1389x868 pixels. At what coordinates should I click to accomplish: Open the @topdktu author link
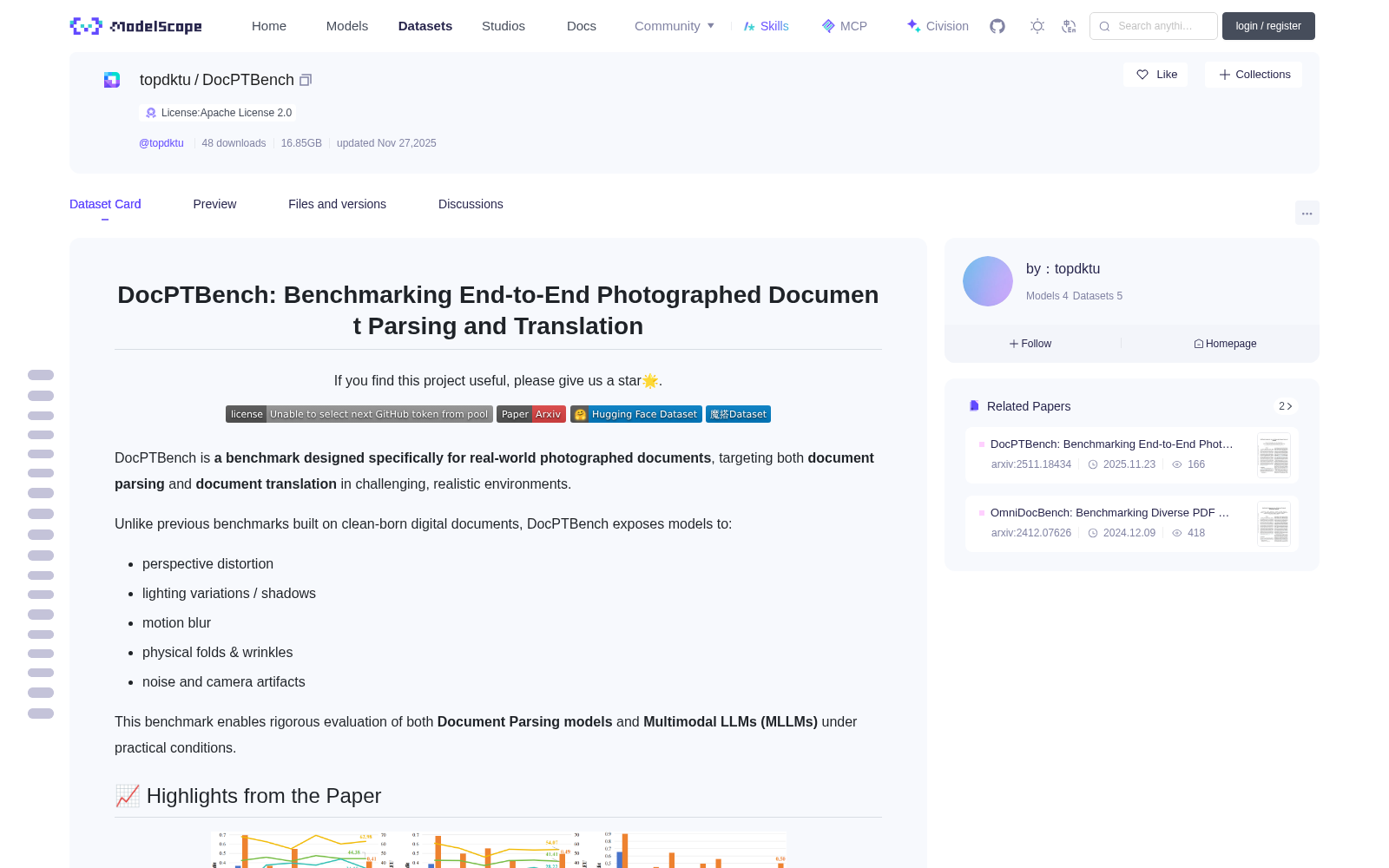(x=161, y=143)
